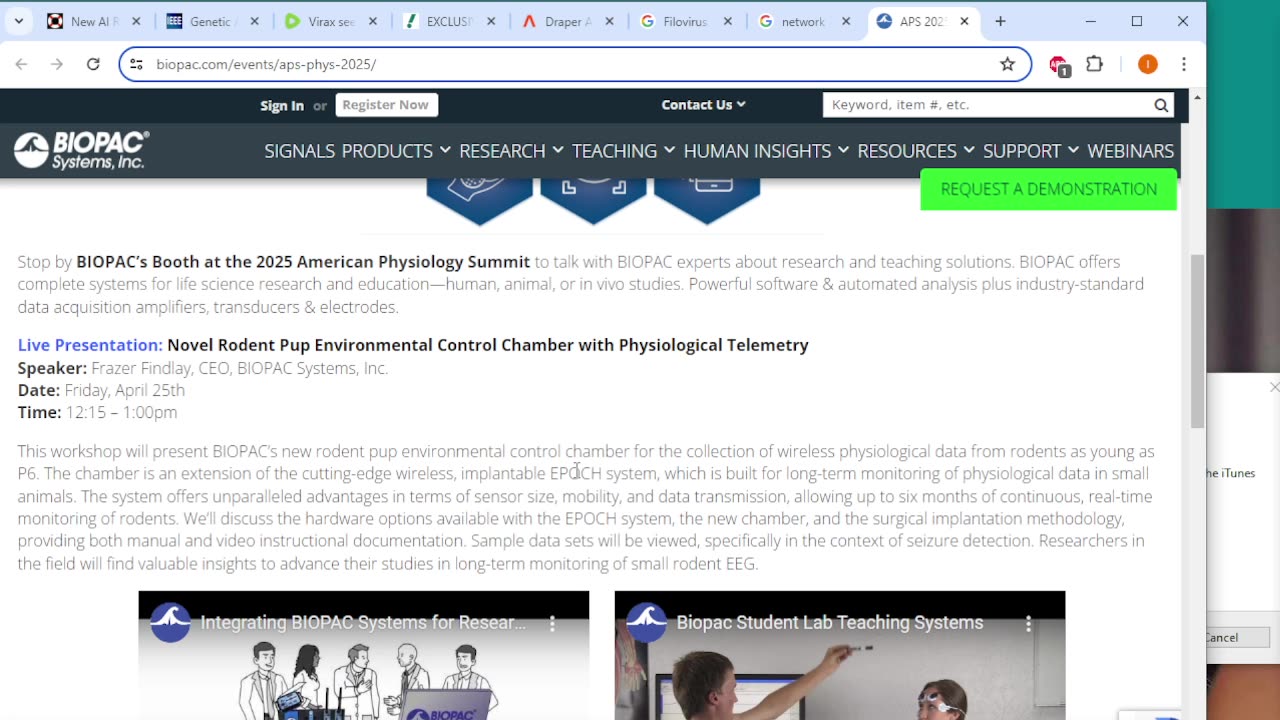Click the search magnifier icon
Screen dimensions: 1280x720
(1161, 105)
